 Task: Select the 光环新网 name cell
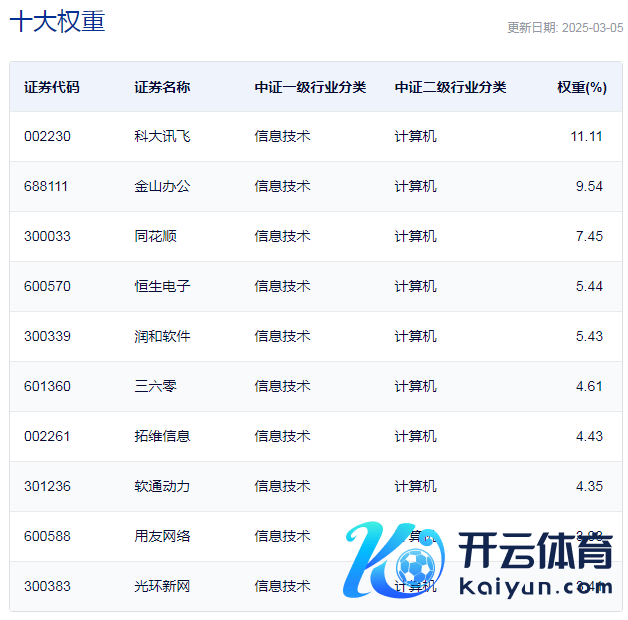point(162,586)
